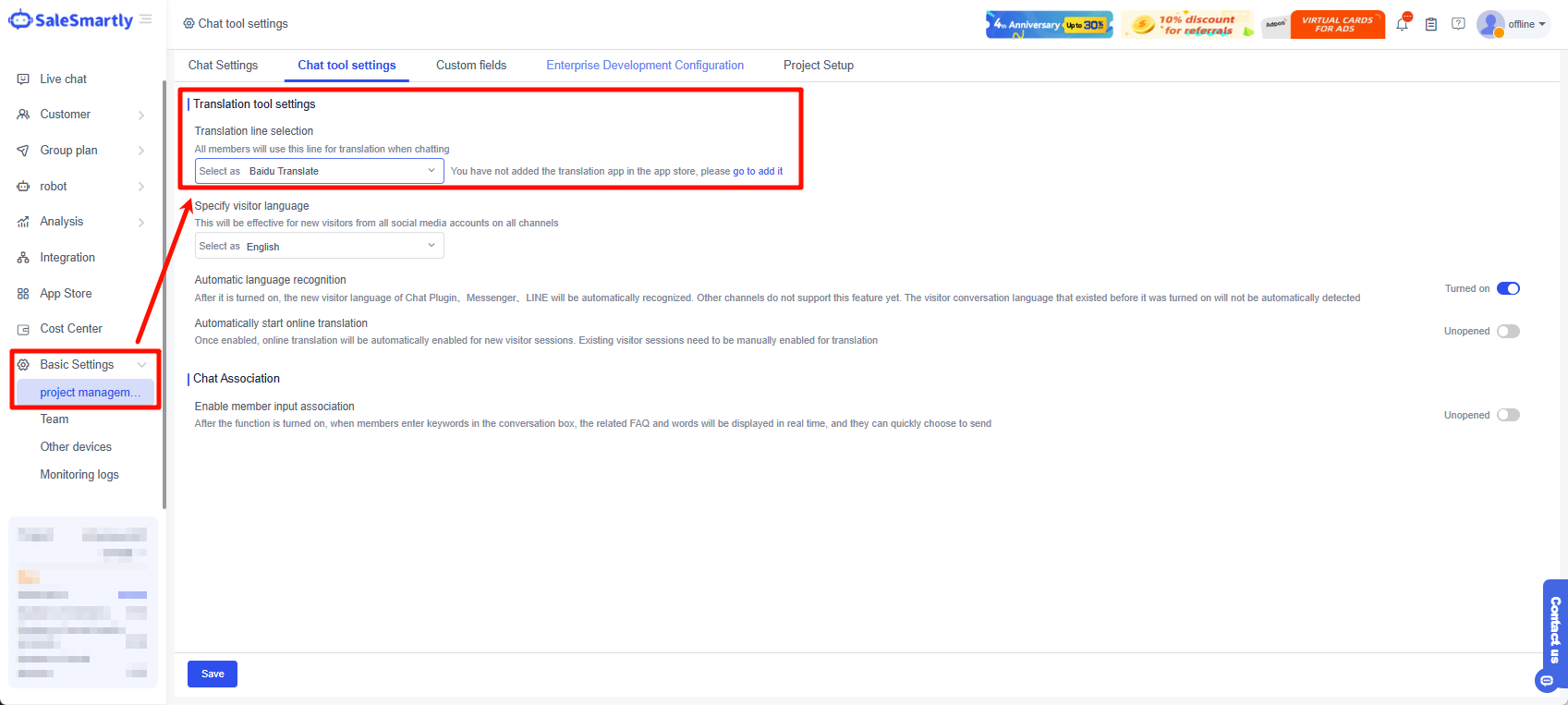This screenshot has width=1568, height=705.
Task: Open Team under Basic Settings
Action: click(55, 419)
